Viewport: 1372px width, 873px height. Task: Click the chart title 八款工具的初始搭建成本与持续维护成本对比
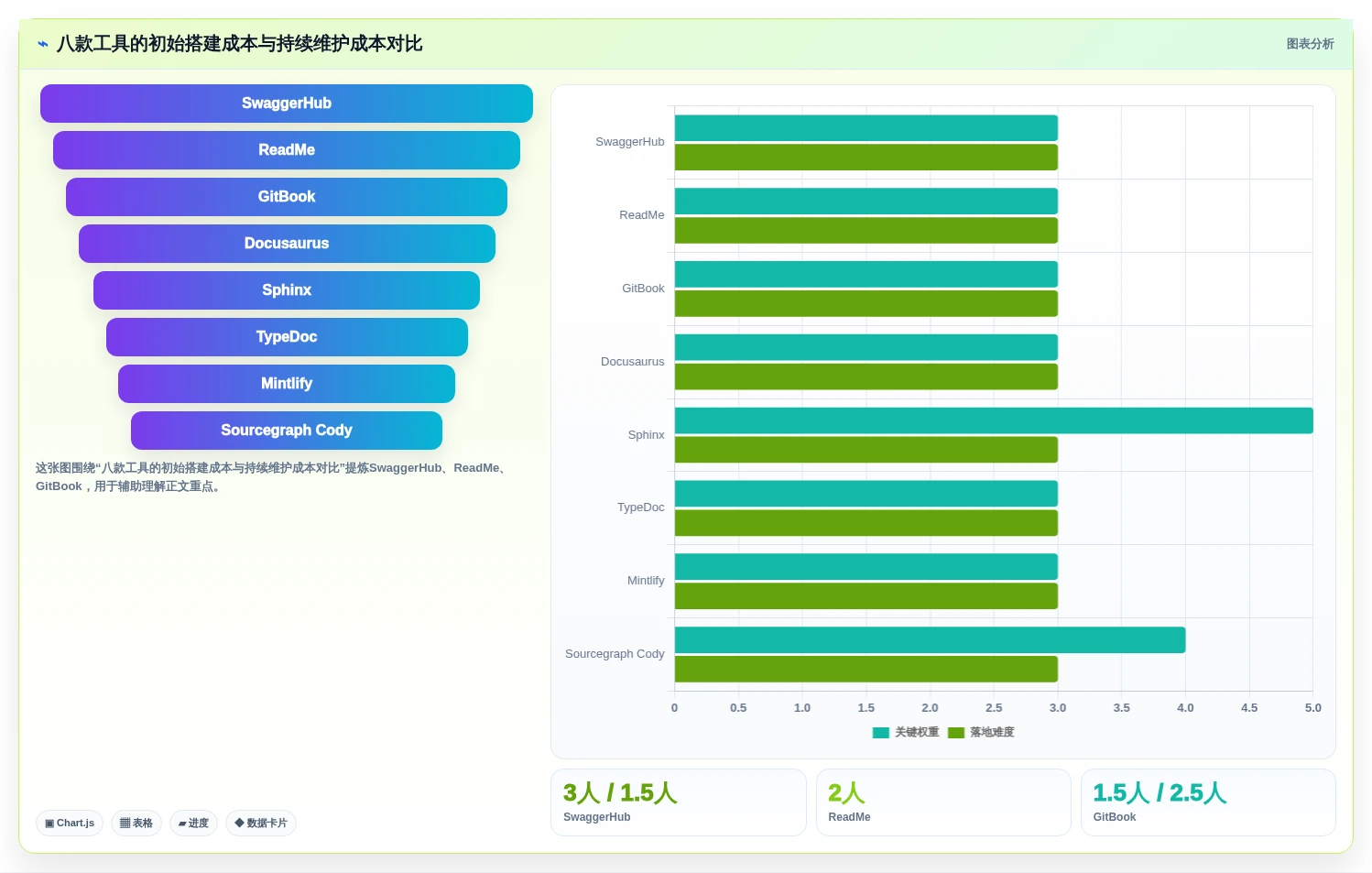pos(239,44)
